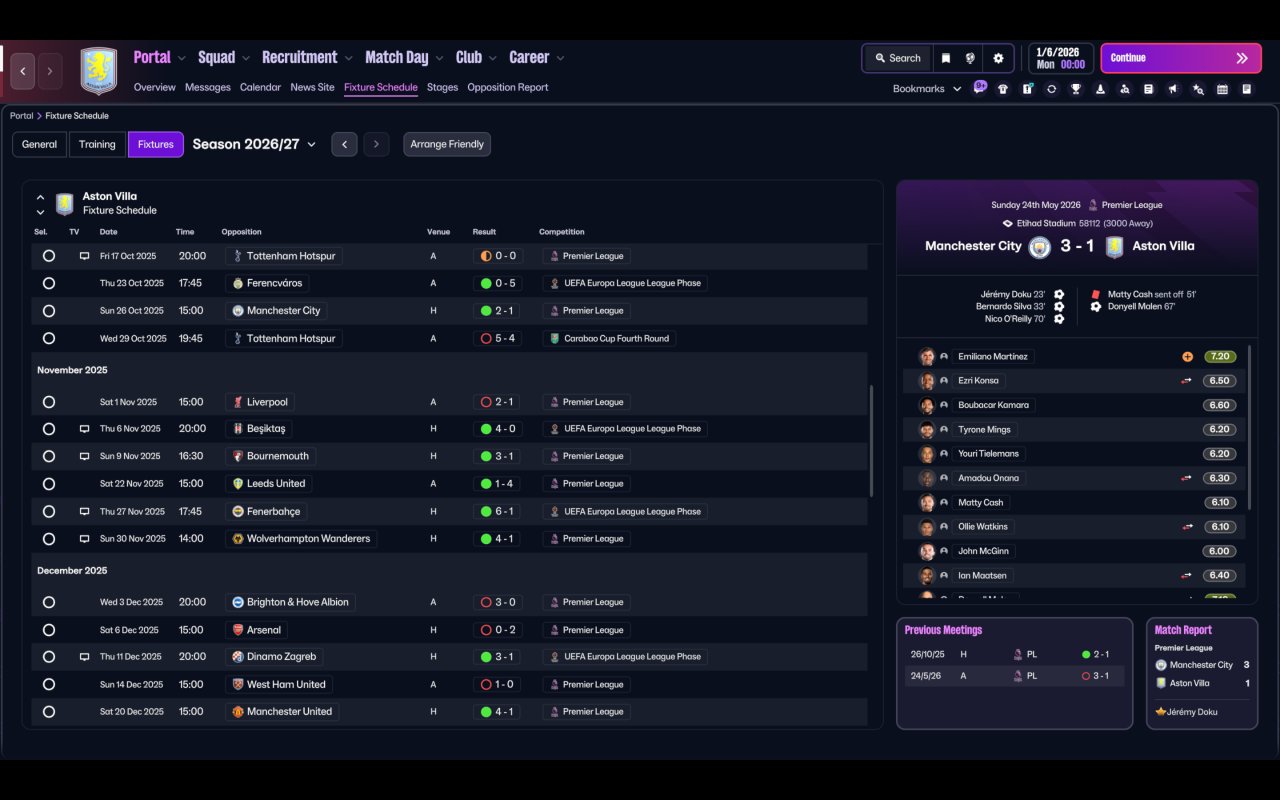Open Emiliano Martínez player row
This screenshot has width=1280, height=800.
[1074, 357]
